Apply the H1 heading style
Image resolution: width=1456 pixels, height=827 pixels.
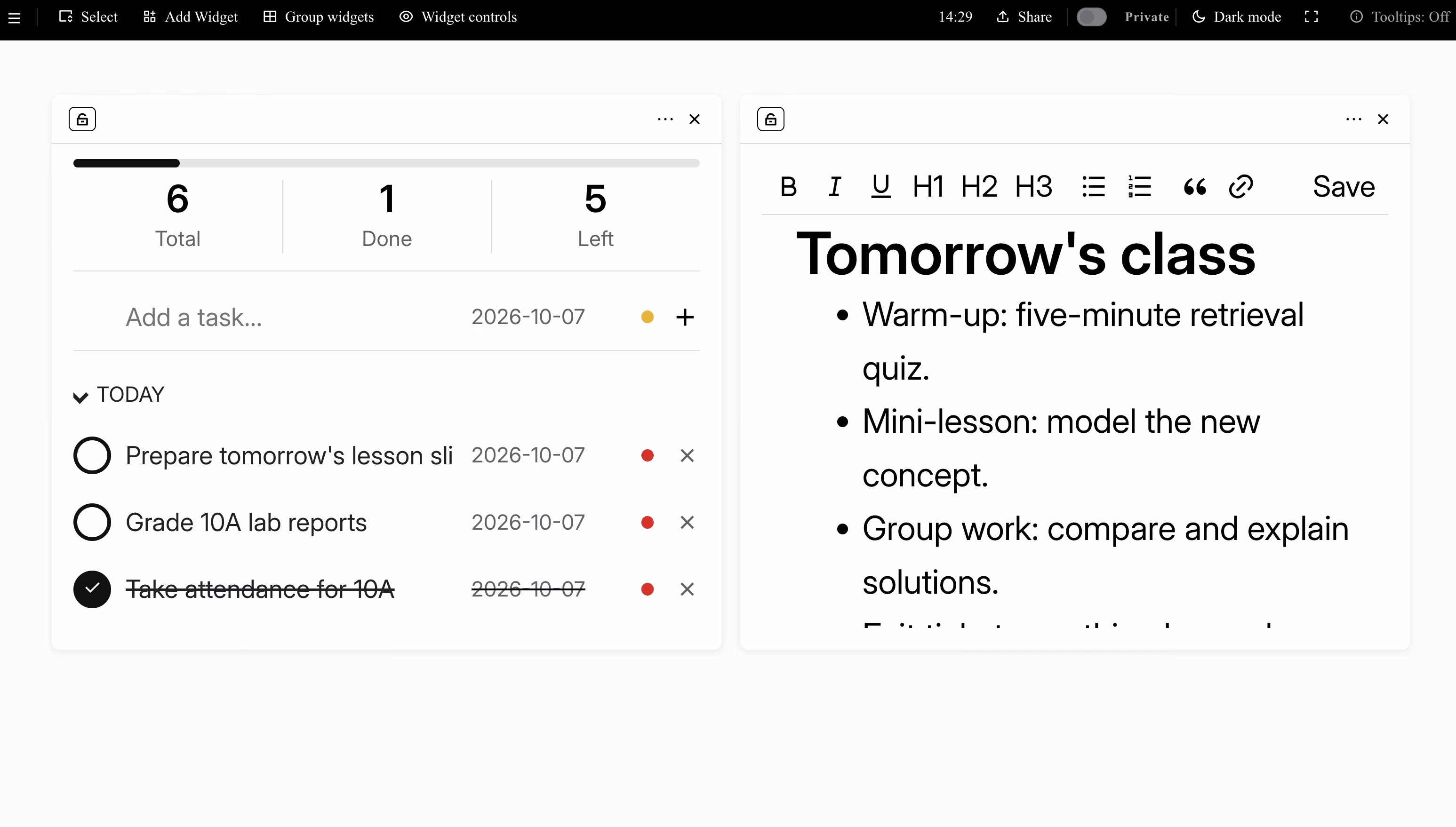pyautogui.click(x=928, y=187)
